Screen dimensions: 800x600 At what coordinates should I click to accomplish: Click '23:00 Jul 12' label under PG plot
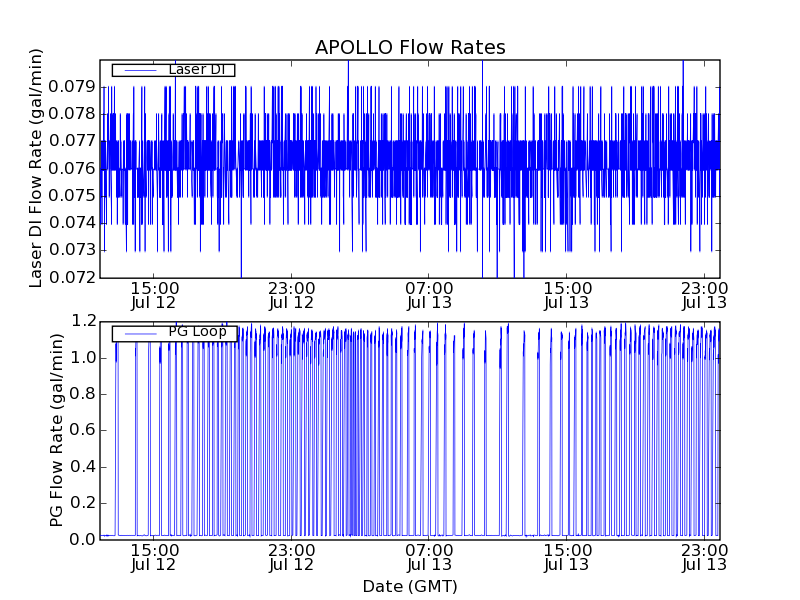click(x=291, y=558)
